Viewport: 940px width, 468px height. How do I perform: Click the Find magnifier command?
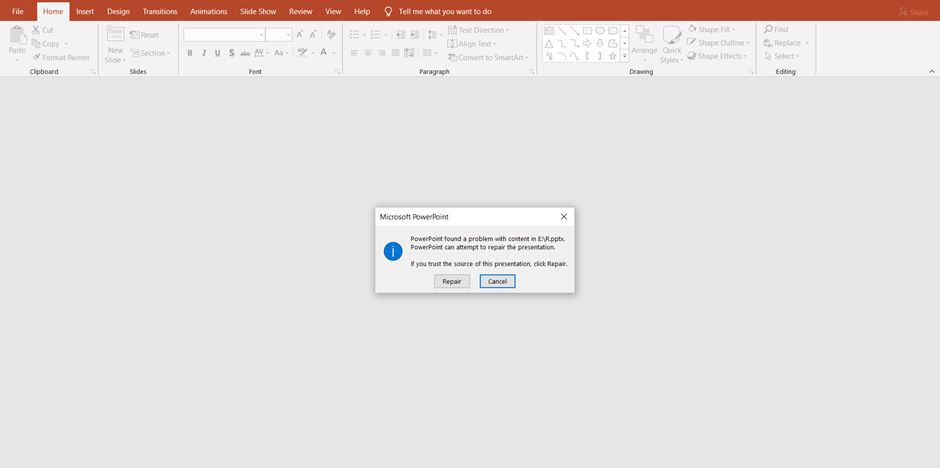click(776, 29)
